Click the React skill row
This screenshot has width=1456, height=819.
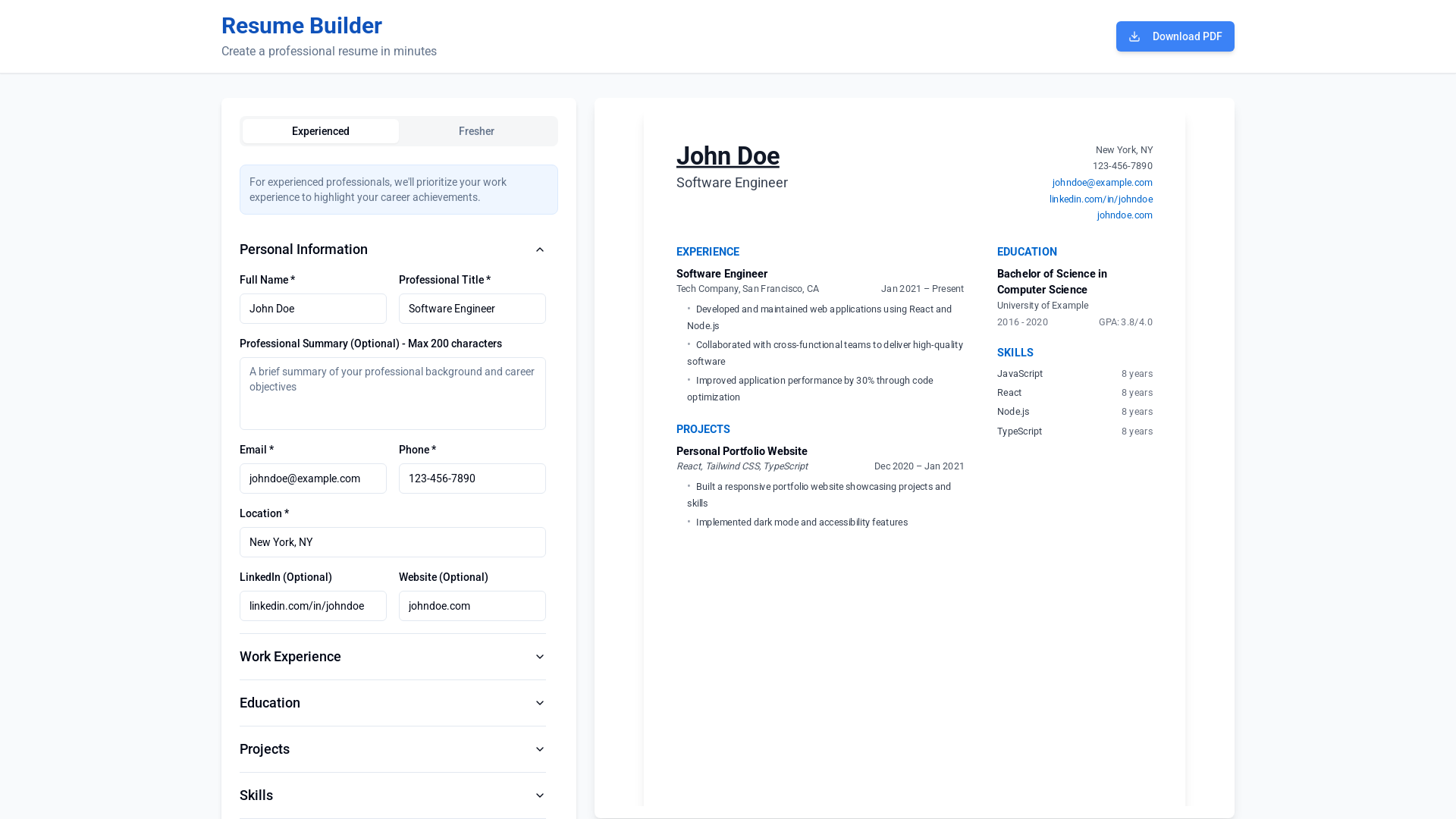click(1075, 393)
